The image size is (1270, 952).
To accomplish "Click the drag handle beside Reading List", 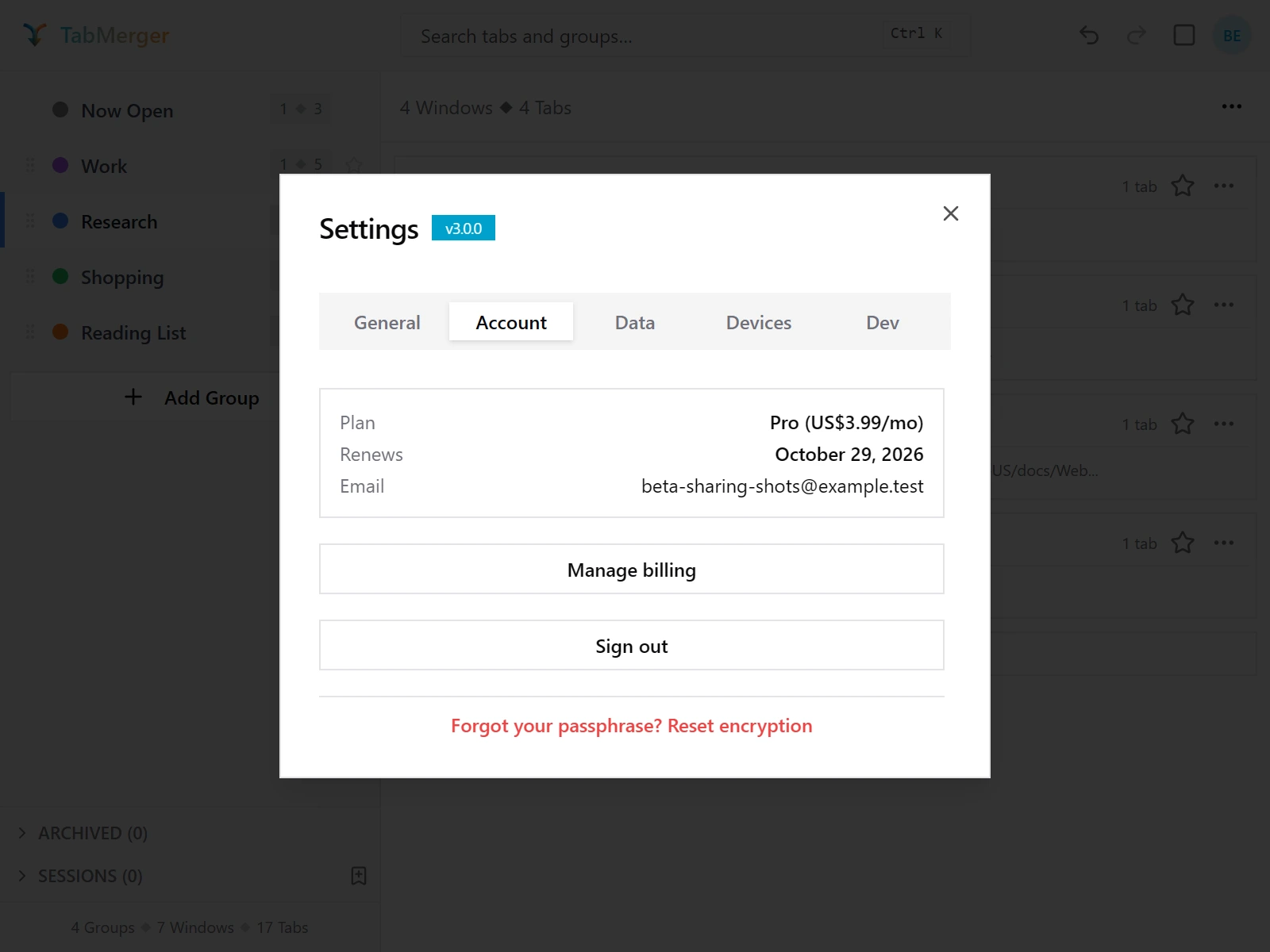I will pyautogui.click(x=30, y=332).
